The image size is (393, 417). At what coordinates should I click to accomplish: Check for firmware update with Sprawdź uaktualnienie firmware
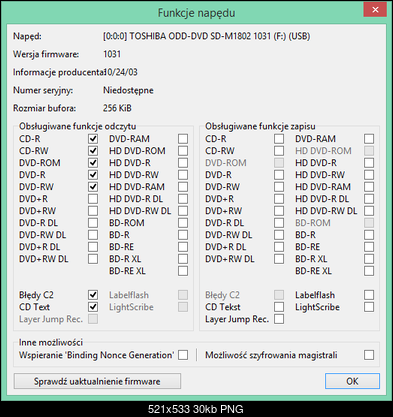tap(97, 381)
